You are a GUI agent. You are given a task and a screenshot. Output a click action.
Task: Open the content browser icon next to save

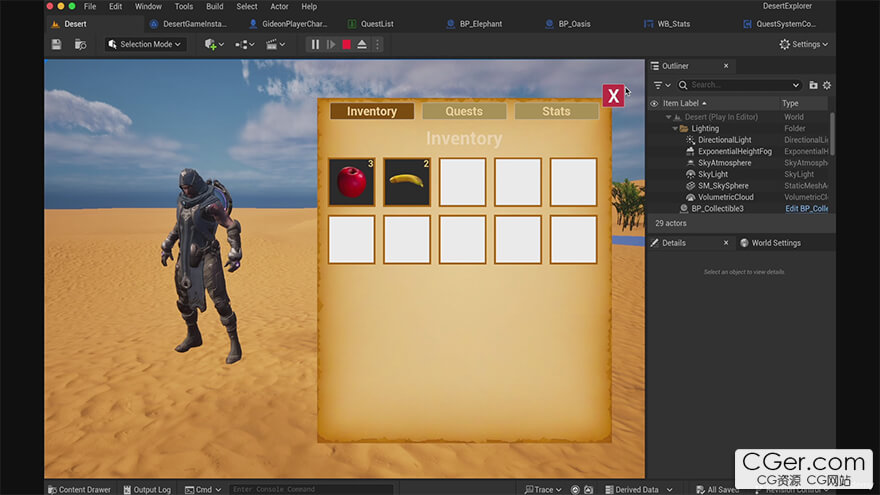80,44
